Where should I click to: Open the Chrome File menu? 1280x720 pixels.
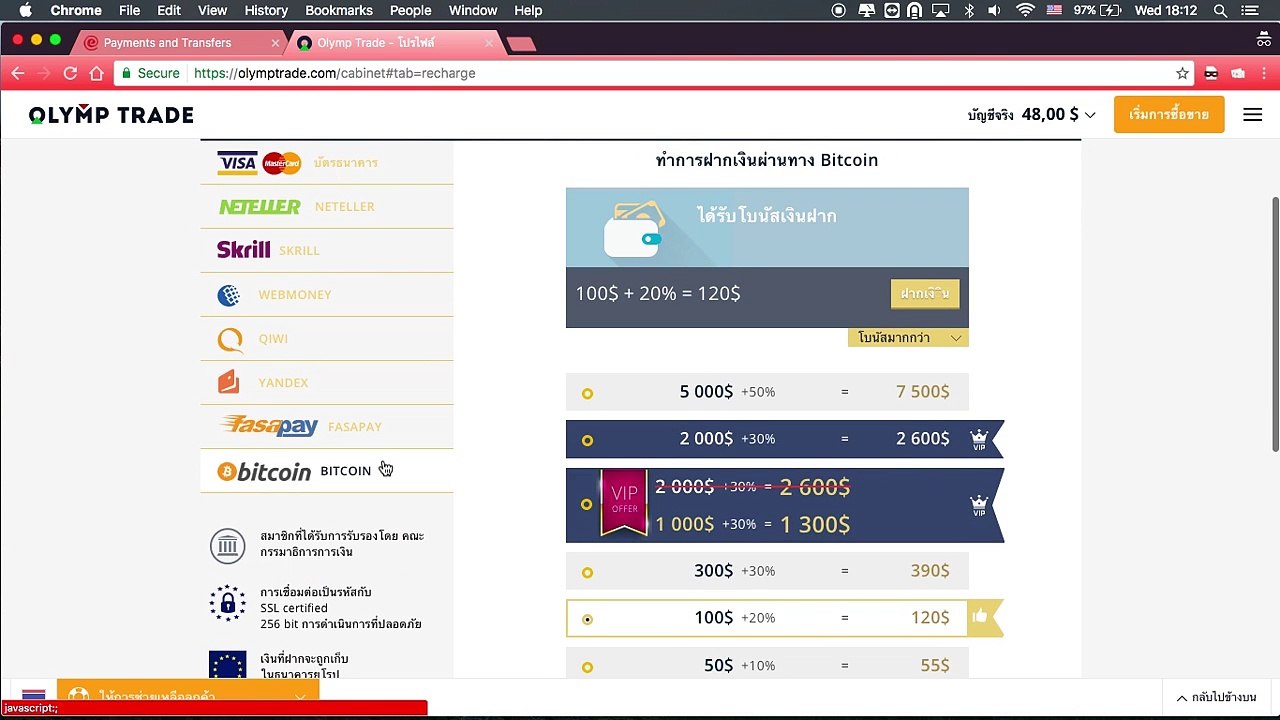pyautogui.click(x=129, y=10)
